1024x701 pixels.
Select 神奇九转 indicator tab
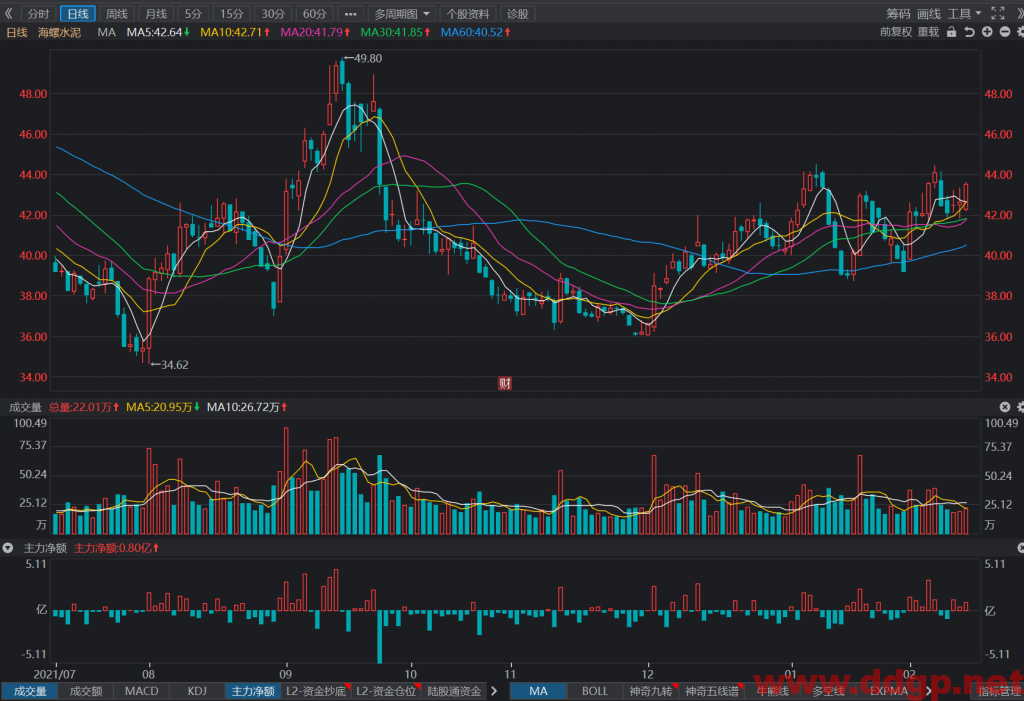tap(650, 691)
